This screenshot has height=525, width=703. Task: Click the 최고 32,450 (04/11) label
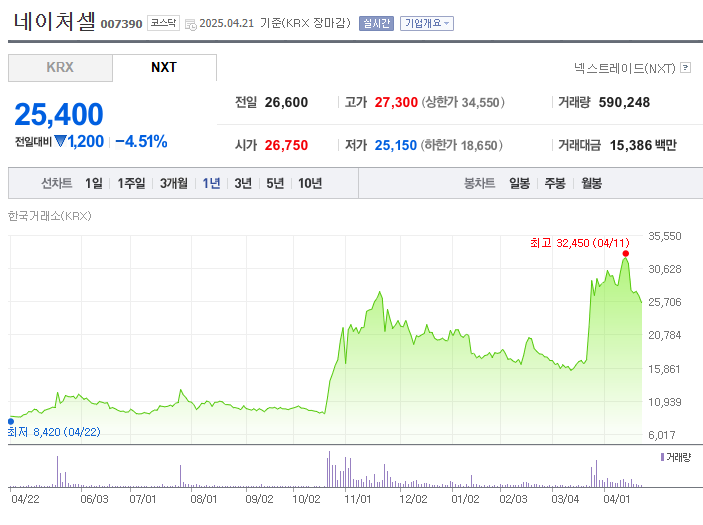580,243
